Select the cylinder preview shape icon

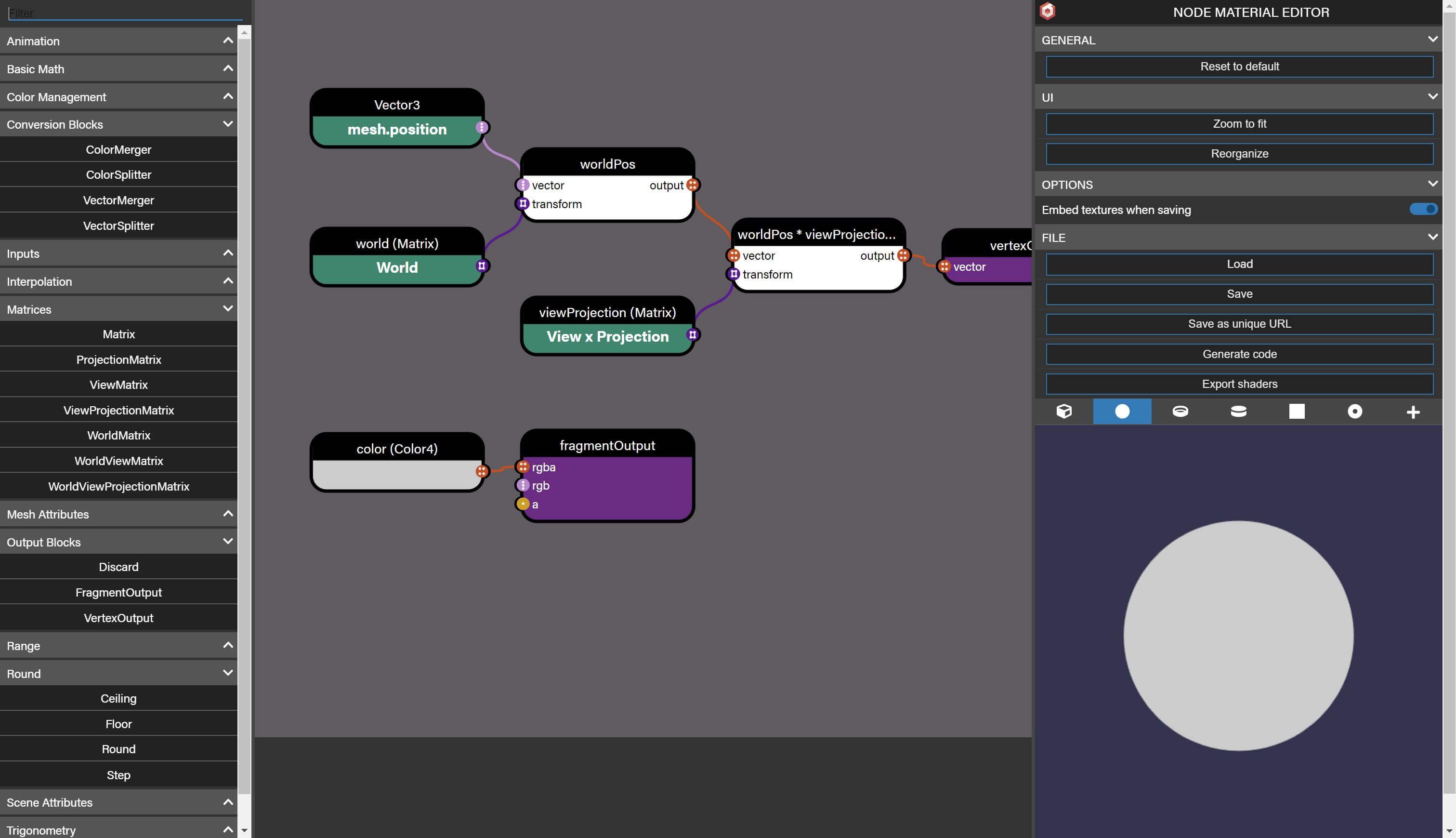[1239, 411]
